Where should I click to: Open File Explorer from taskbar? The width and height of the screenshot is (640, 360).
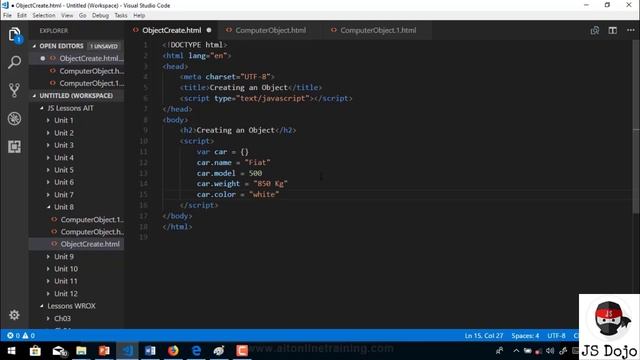81,351
